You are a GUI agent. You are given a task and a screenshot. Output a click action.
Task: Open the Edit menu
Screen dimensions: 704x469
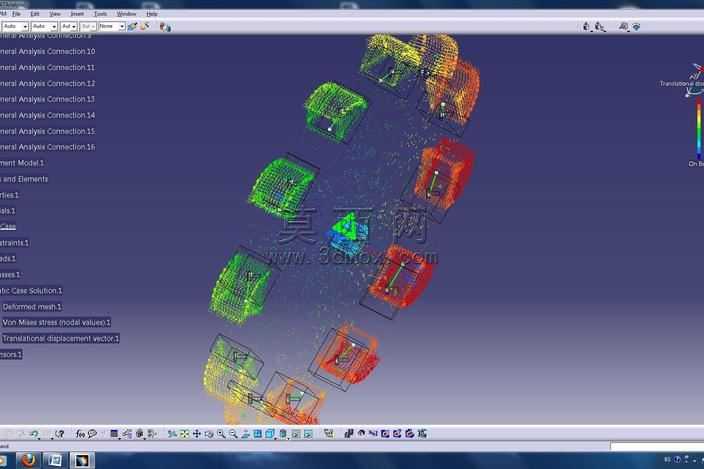point(35,14)
